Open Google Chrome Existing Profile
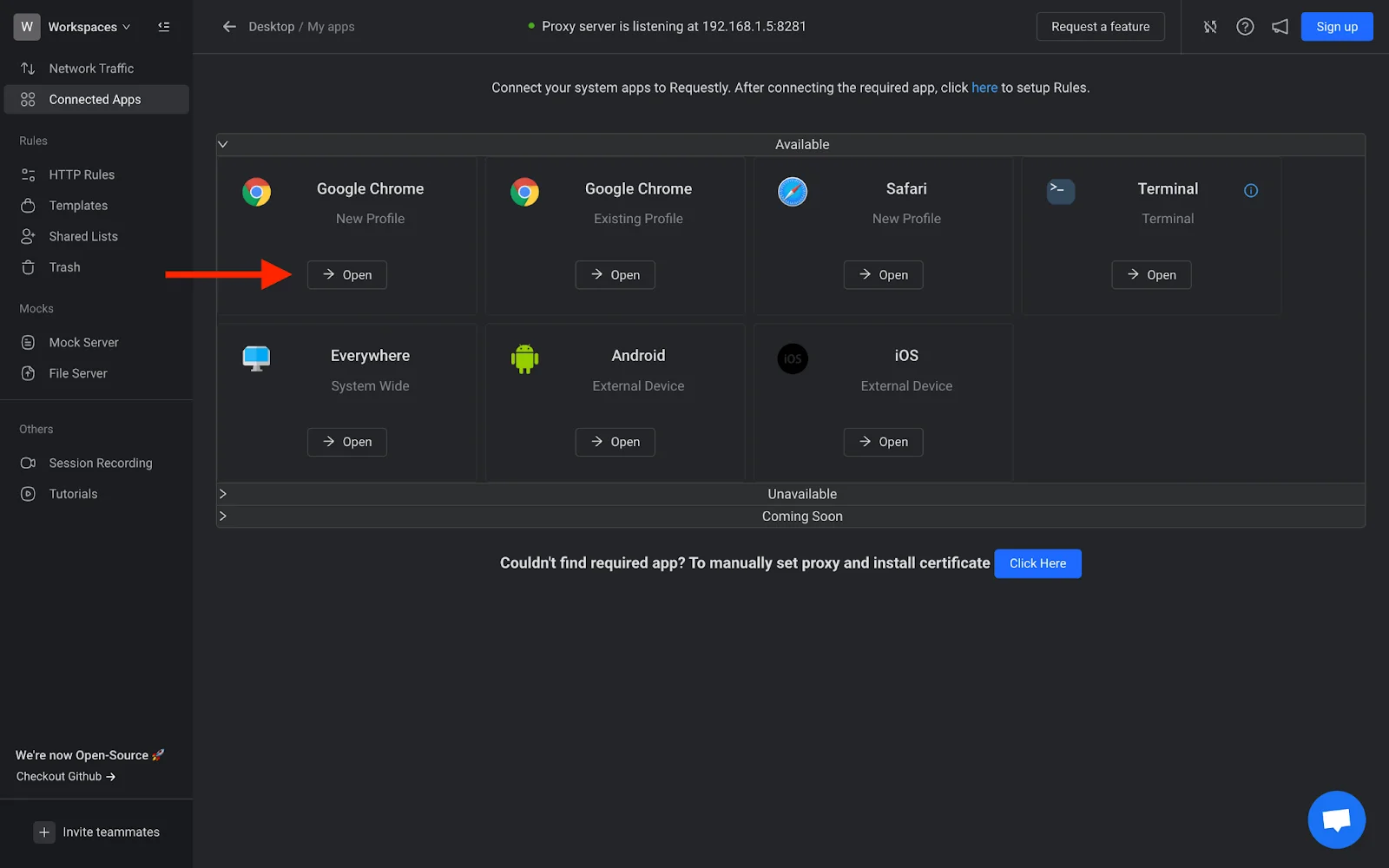Viewport: 1389px width, 868px height. (x=616, y=275)
